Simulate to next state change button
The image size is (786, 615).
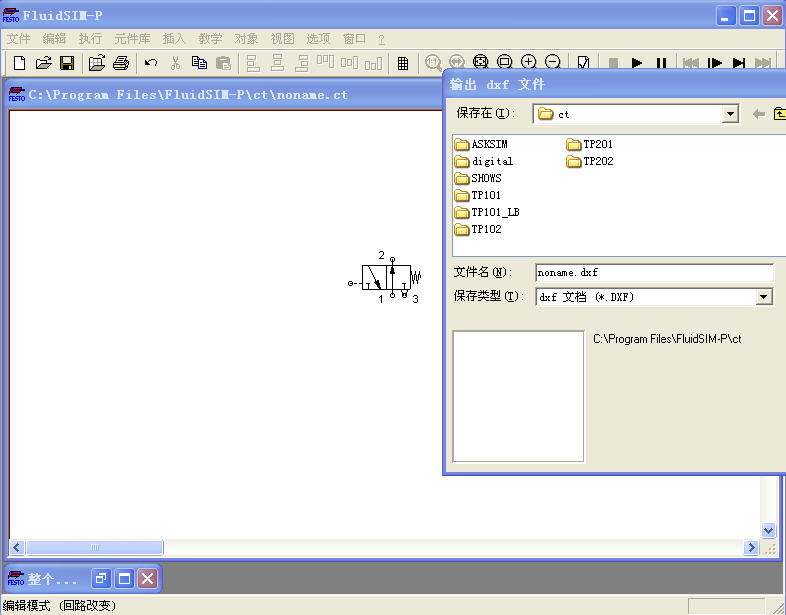[x=739, y=63]
